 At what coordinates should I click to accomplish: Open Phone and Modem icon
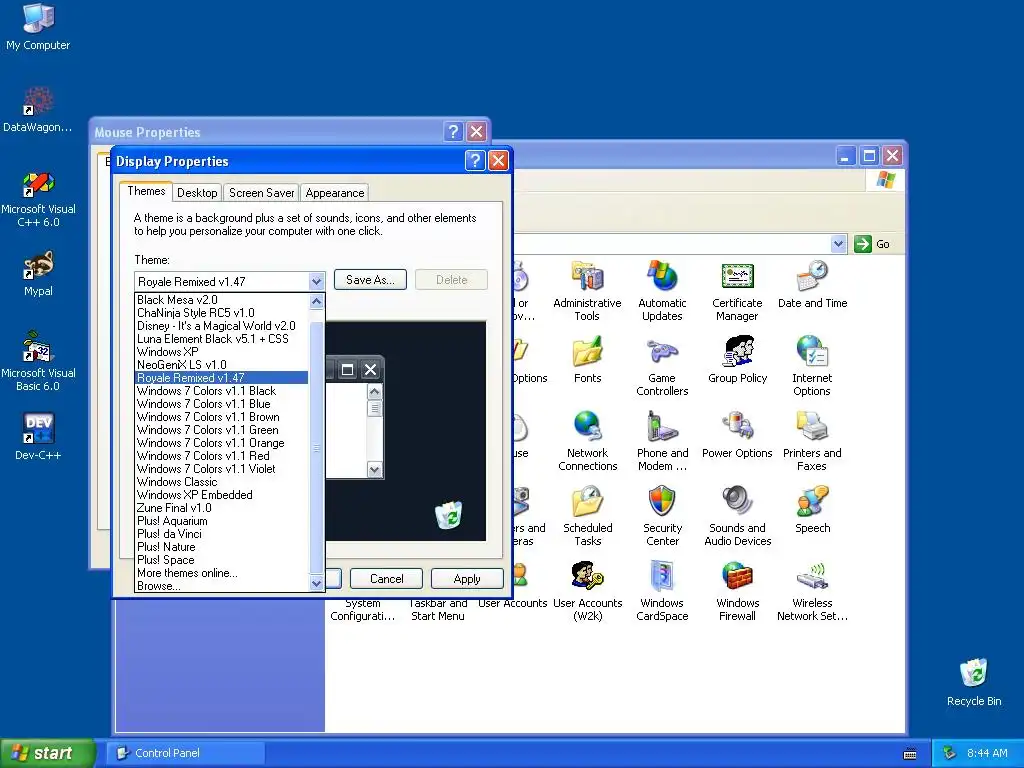click(x=662, y=441)
